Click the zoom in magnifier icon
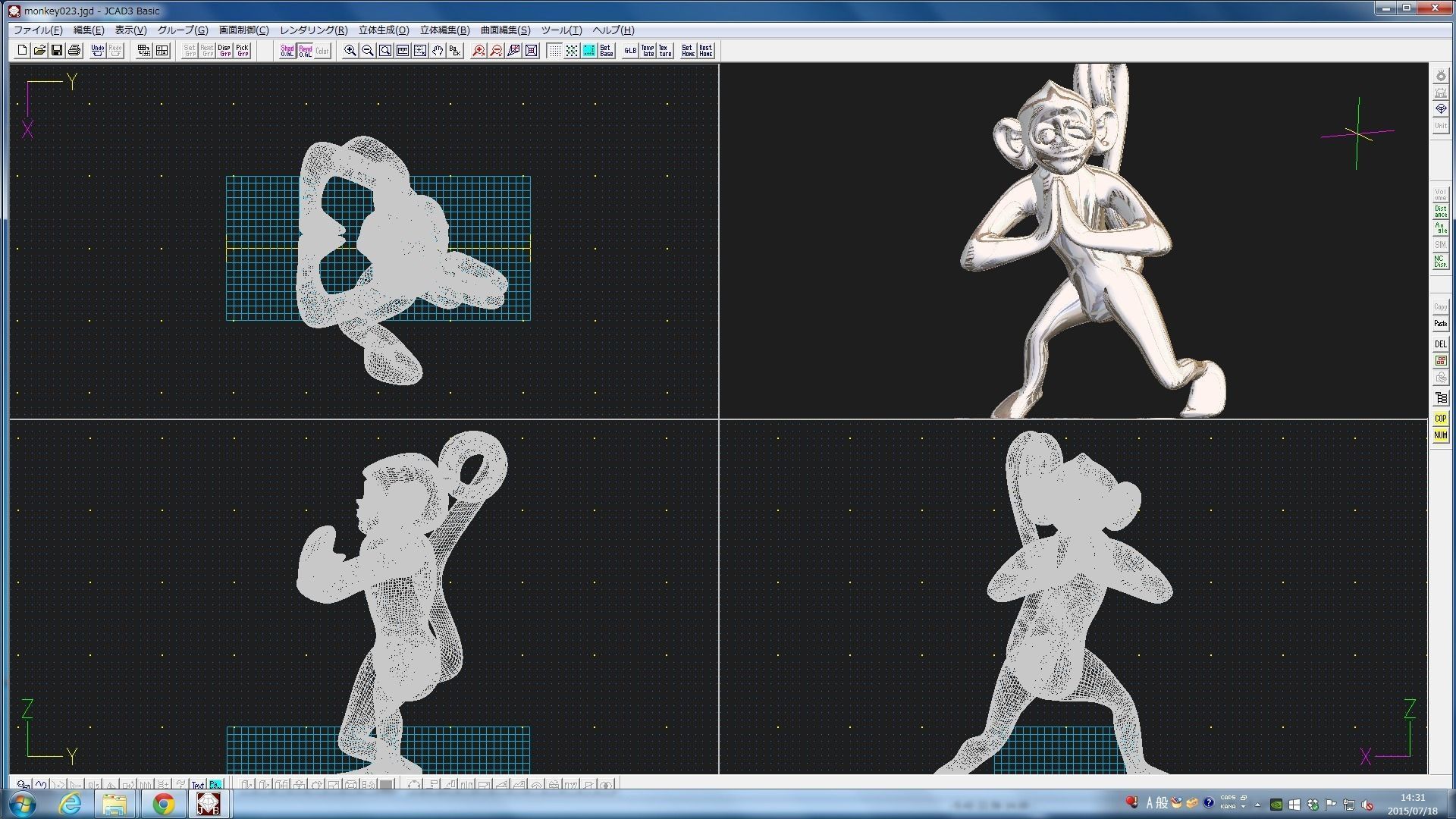 tap(350, 51)
